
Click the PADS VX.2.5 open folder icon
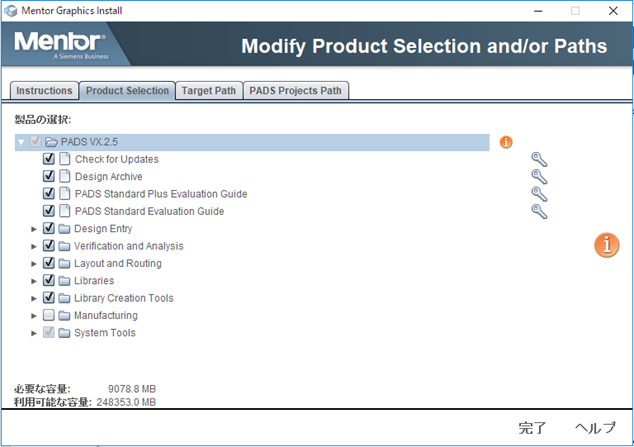(51, 142)
